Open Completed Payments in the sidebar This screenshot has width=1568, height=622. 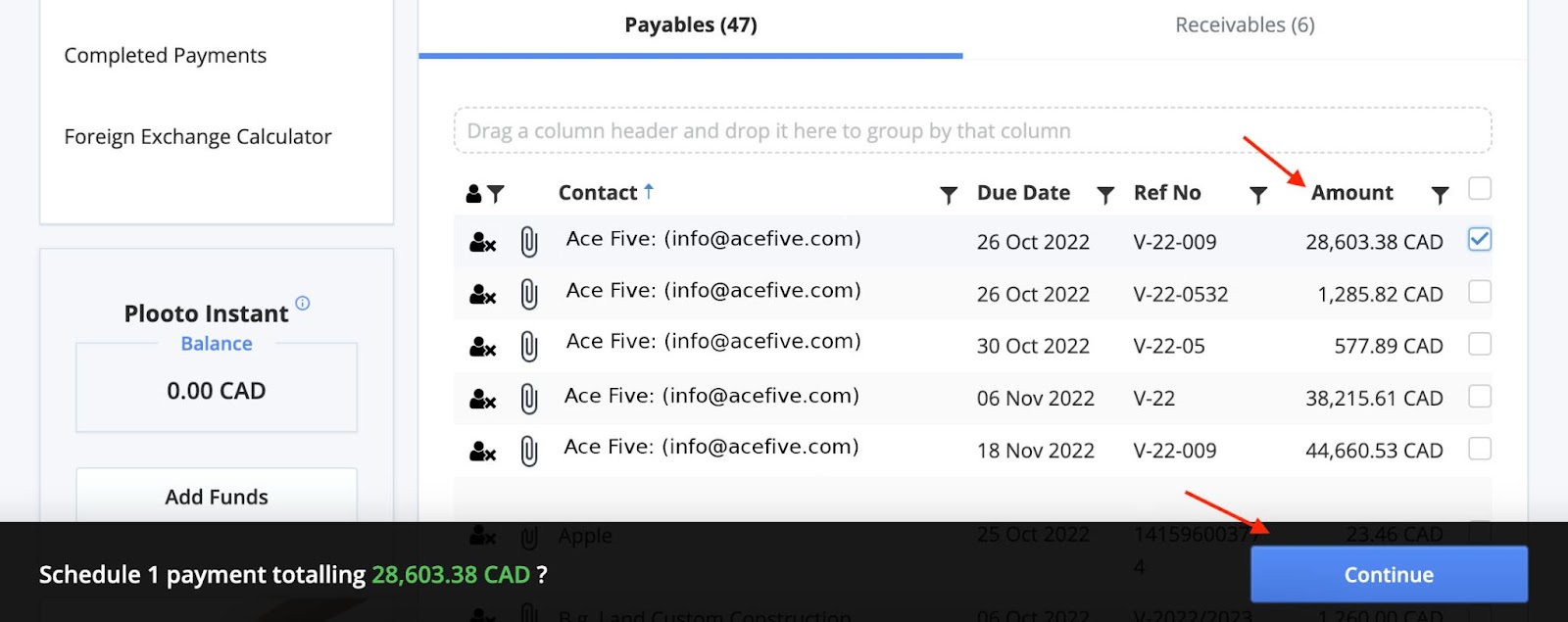166,56
